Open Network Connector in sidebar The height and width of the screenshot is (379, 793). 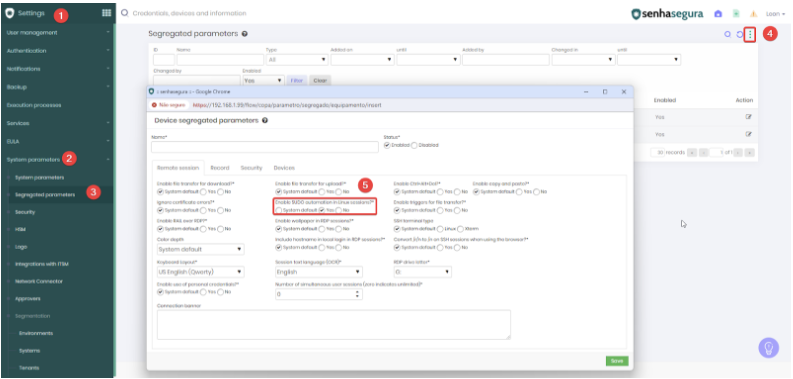[39, 281]
